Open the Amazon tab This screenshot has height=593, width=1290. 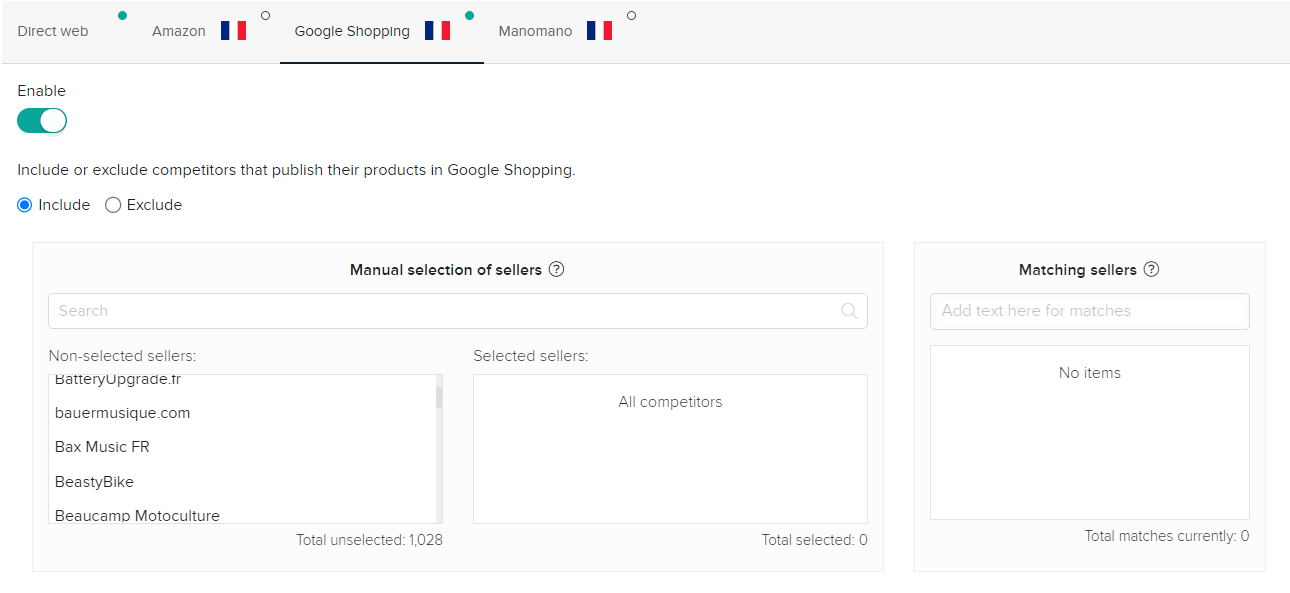[179, 31]
